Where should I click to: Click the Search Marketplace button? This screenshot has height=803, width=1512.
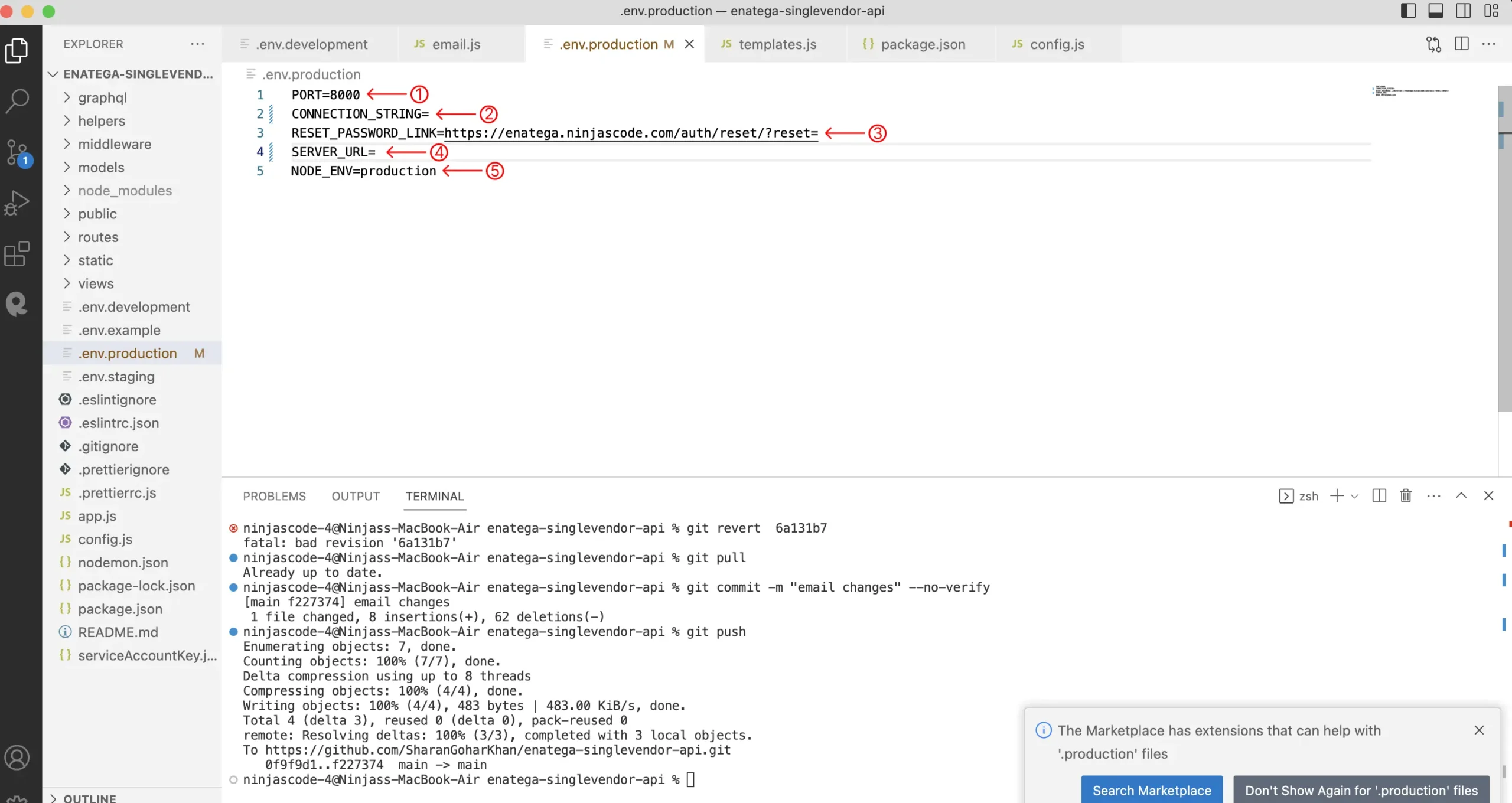[1151, 790]
